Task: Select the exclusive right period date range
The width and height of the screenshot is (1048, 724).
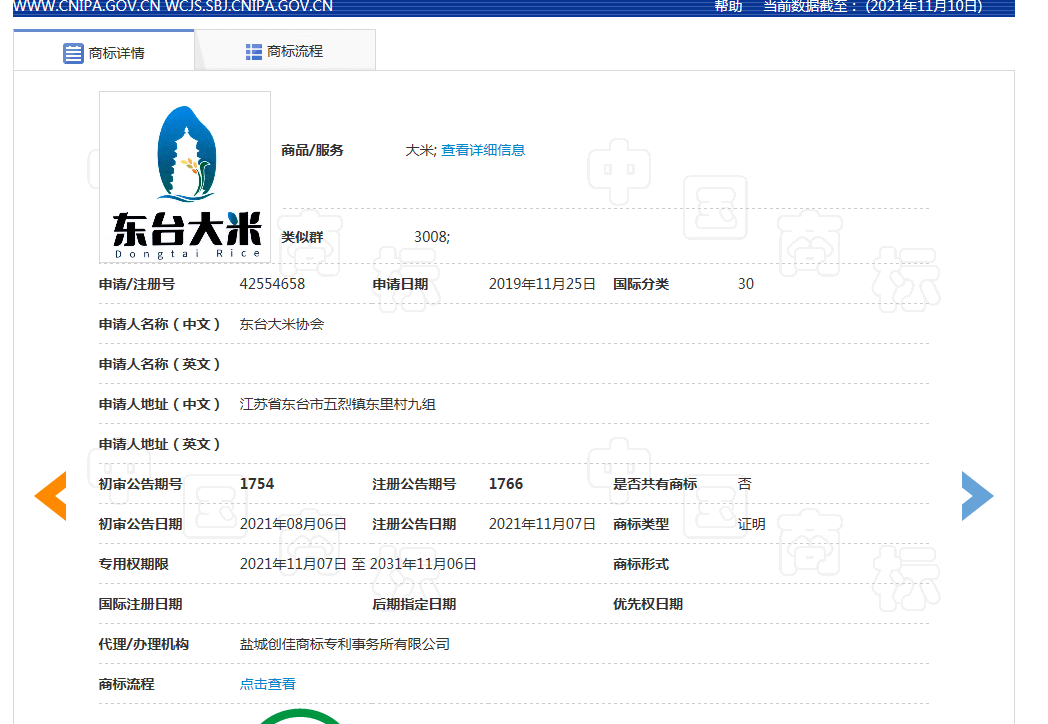Action: point(358,564)
